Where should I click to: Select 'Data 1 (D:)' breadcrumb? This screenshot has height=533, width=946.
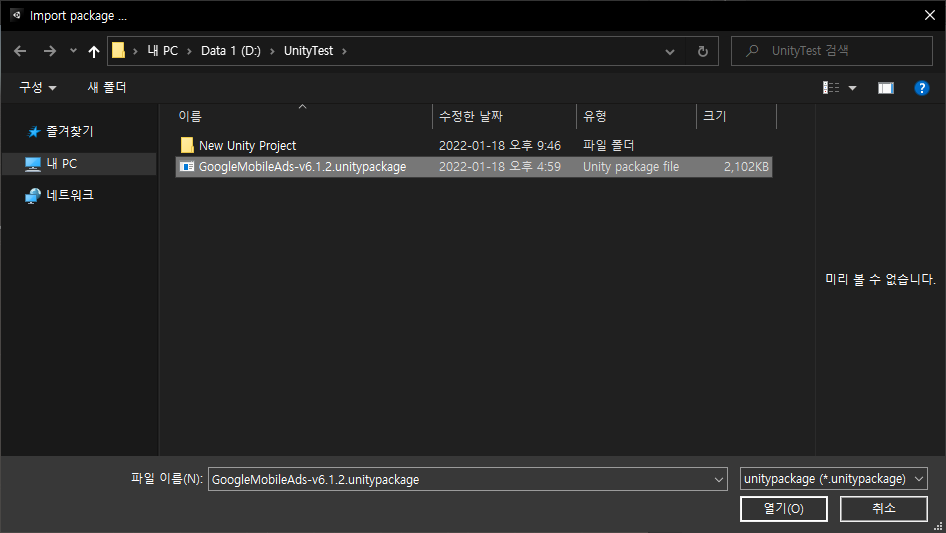(230, 51)
